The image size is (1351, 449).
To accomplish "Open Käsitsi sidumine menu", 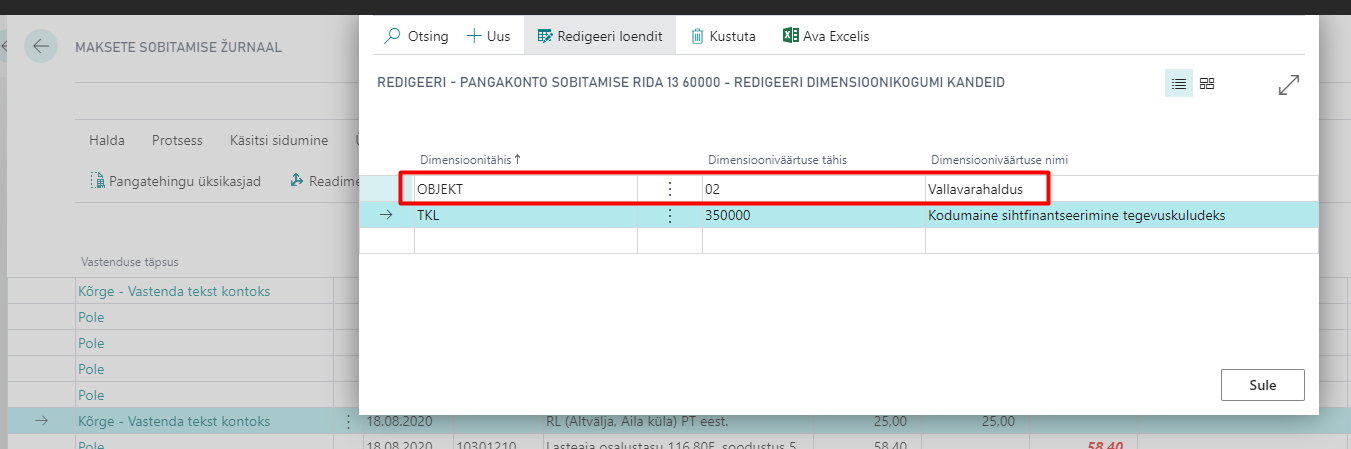I will point(278,140).
